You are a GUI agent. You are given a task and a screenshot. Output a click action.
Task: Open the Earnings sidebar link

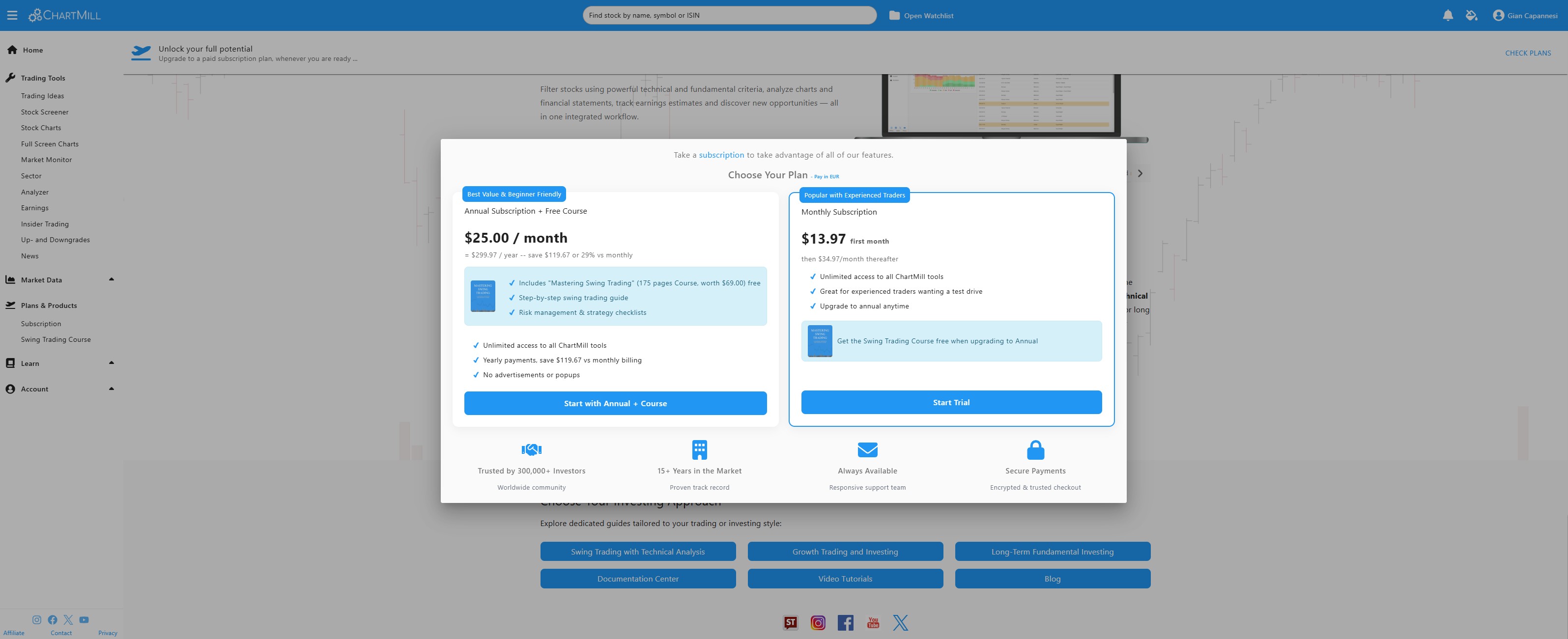(x=35, y=208)
